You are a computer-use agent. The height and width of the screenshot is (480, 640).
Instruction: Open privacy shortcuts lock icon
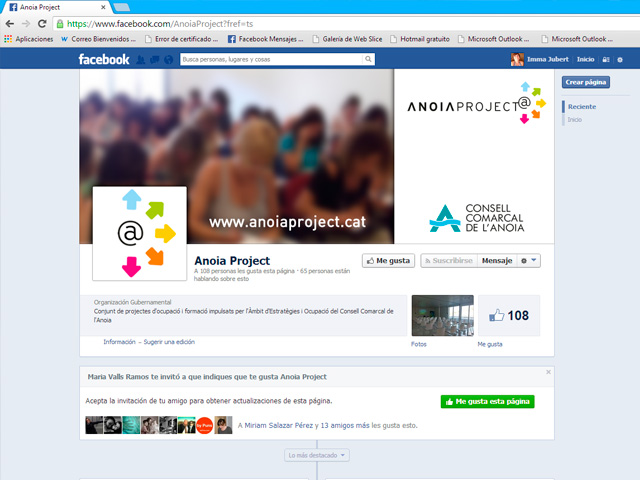point(606,60)
